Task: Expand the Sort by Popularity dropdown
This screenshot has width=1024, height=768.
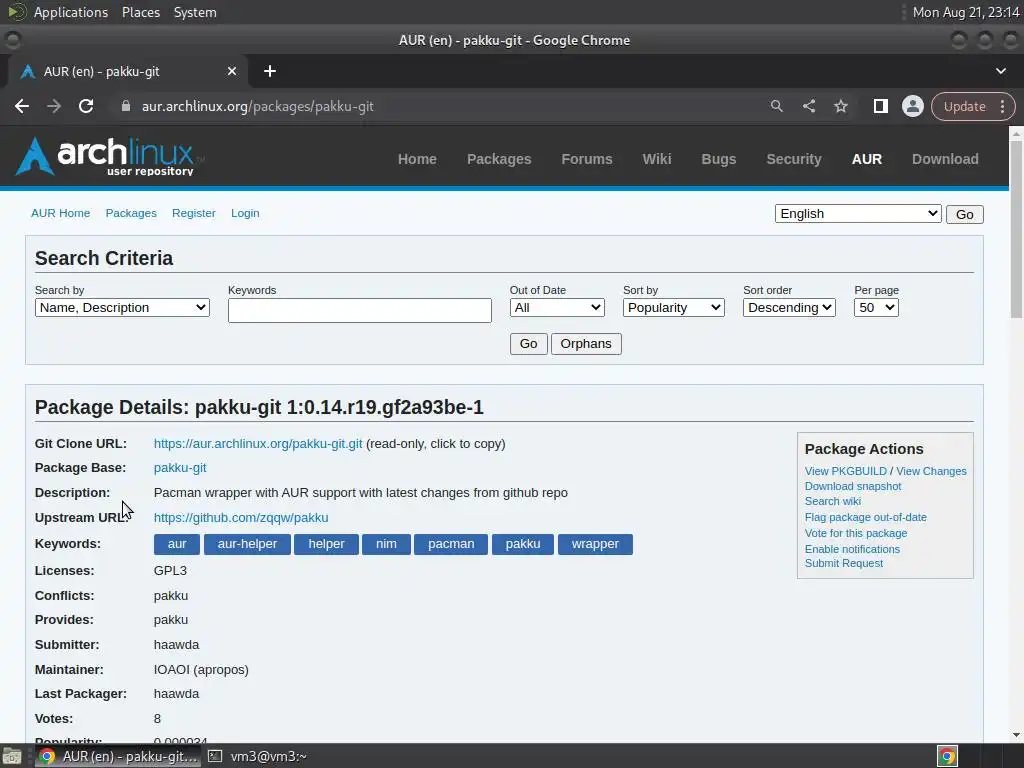Action: coord(673,308)
